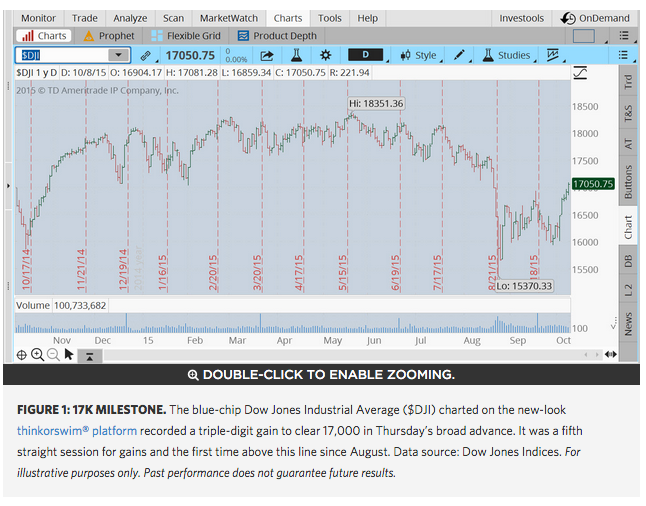646x506 pixels.
Task: Click the 5/15/15 expiration marker
Action: [x=342, y=273]
